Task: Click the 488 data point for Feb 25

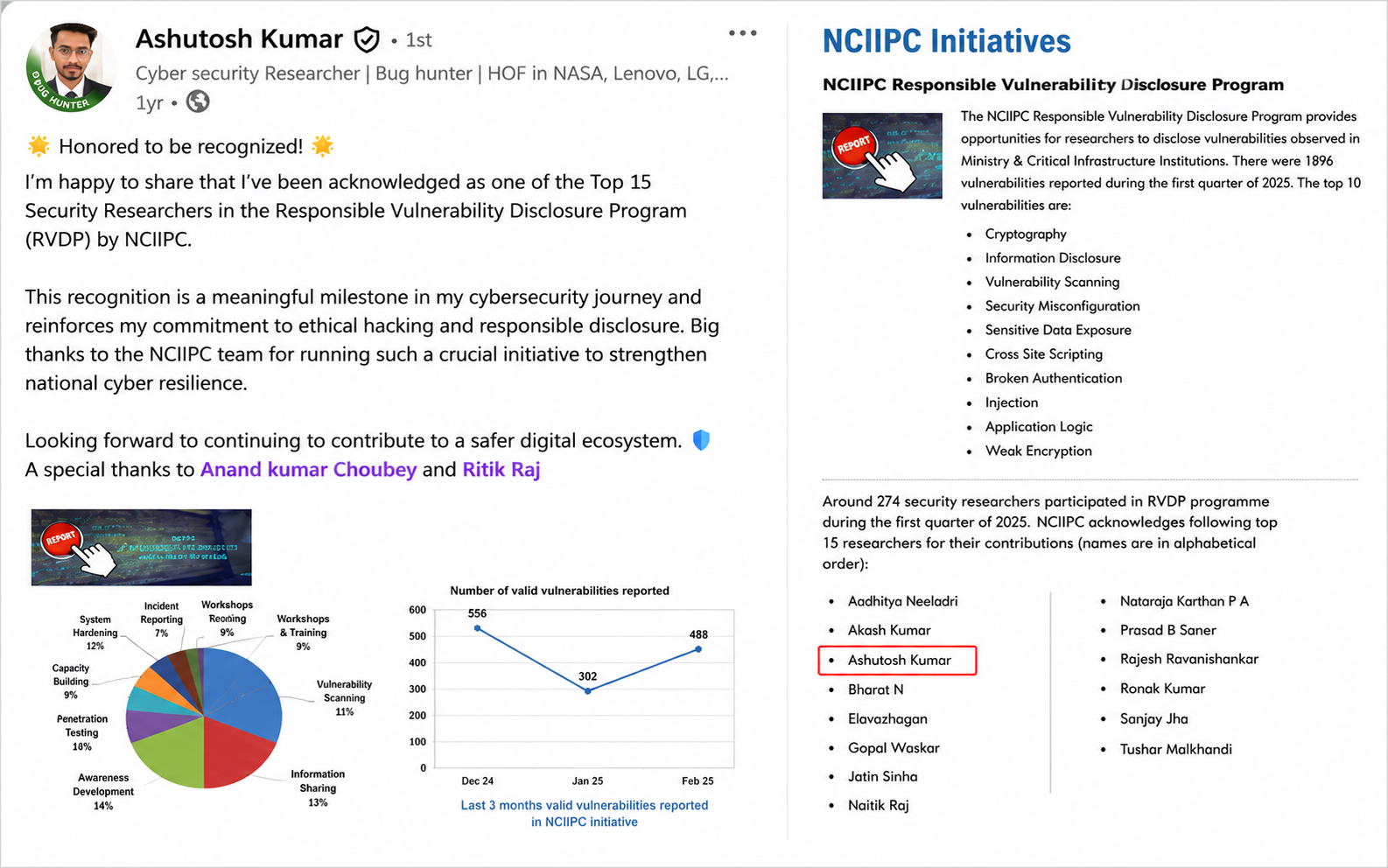Action: 698,649
